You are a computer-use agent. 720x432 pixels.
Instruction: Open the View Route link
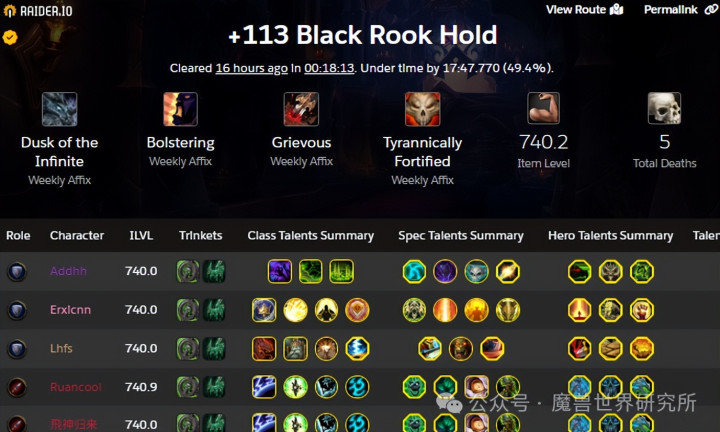click(x=585, y=10)
